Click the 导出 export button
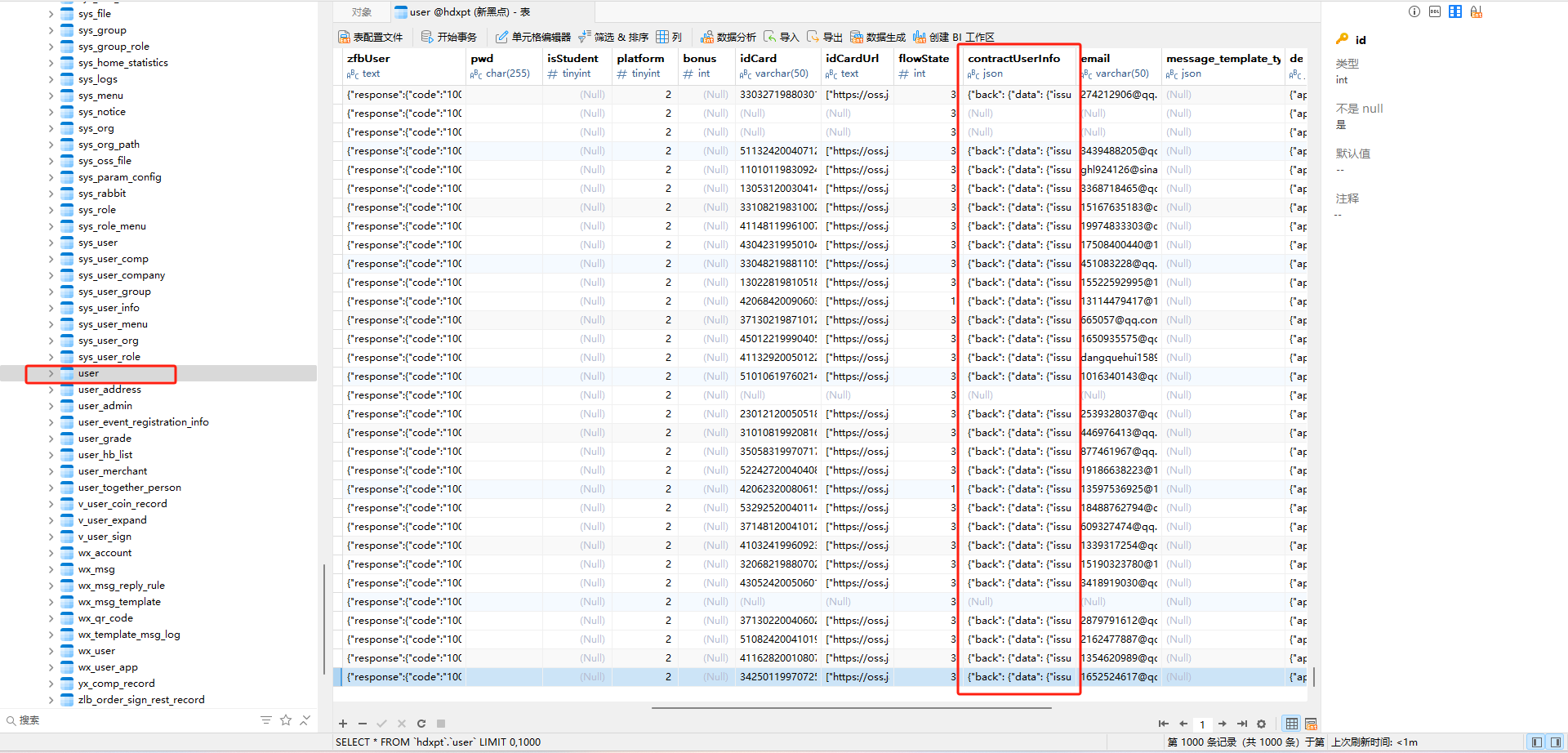1568x753 pixels. click(825, 37)
